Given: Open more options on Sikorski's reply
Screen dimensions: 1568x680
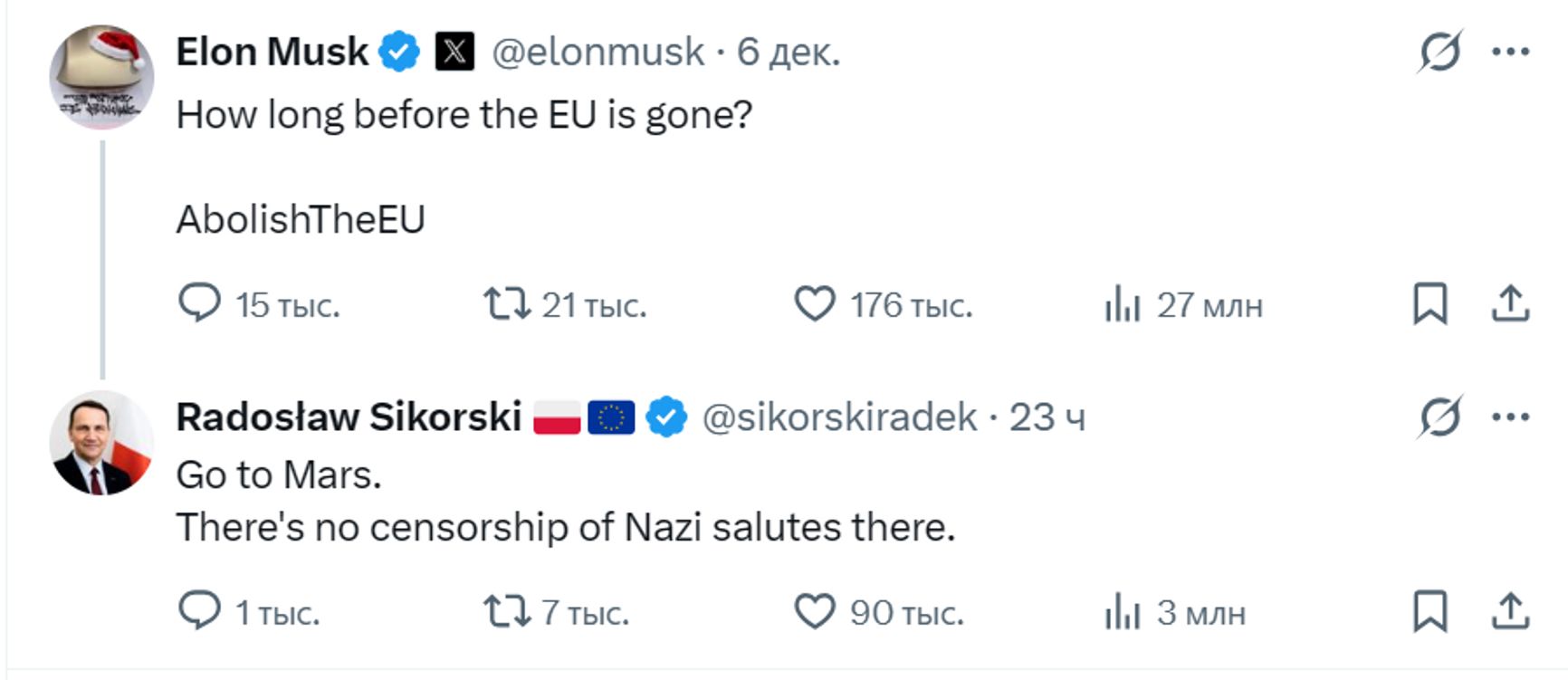Looking at the screenshot, I should click(x=1510, y=417).
